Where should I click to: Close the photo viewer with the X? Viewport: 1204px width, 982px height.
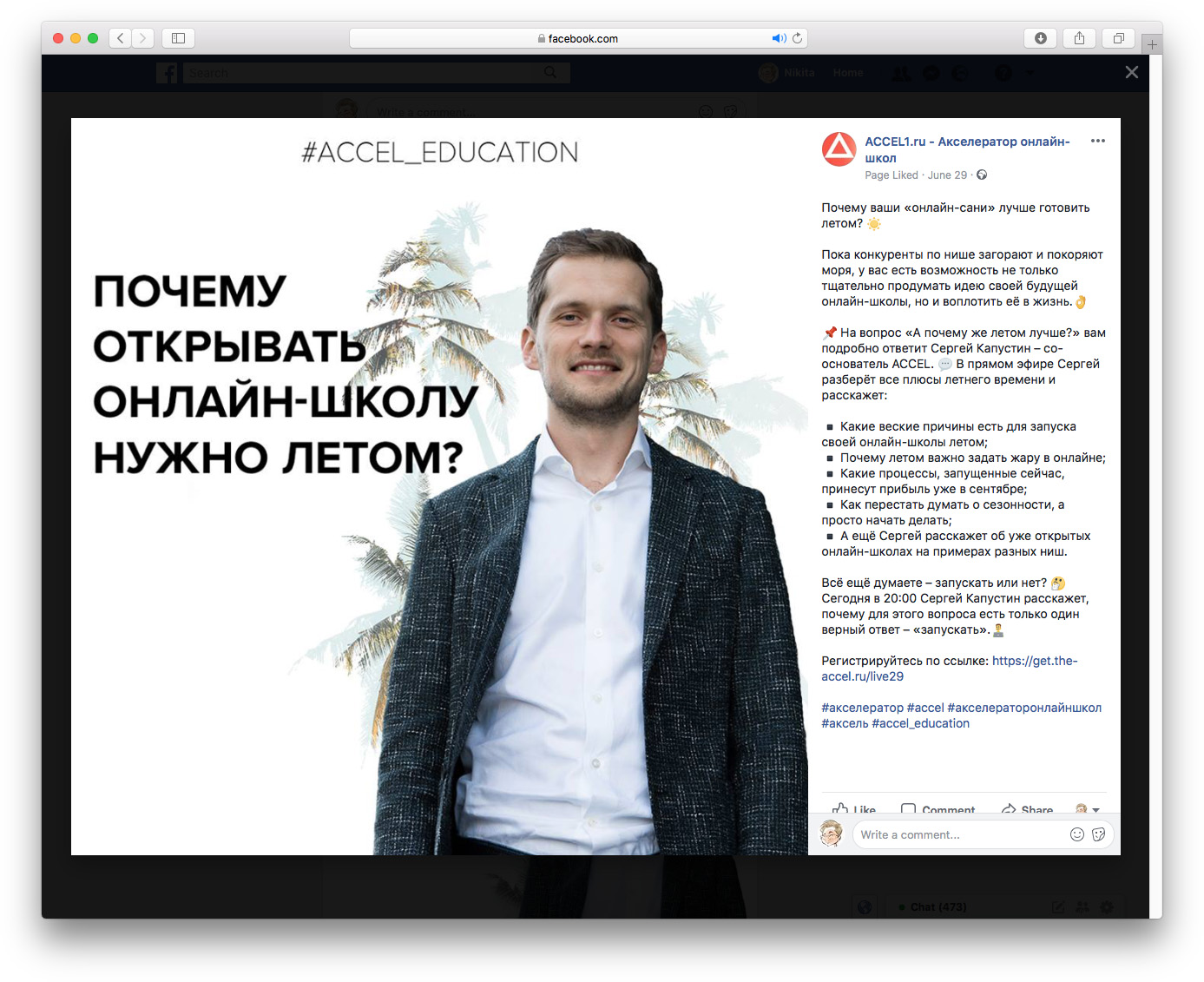click(1131, 72)
